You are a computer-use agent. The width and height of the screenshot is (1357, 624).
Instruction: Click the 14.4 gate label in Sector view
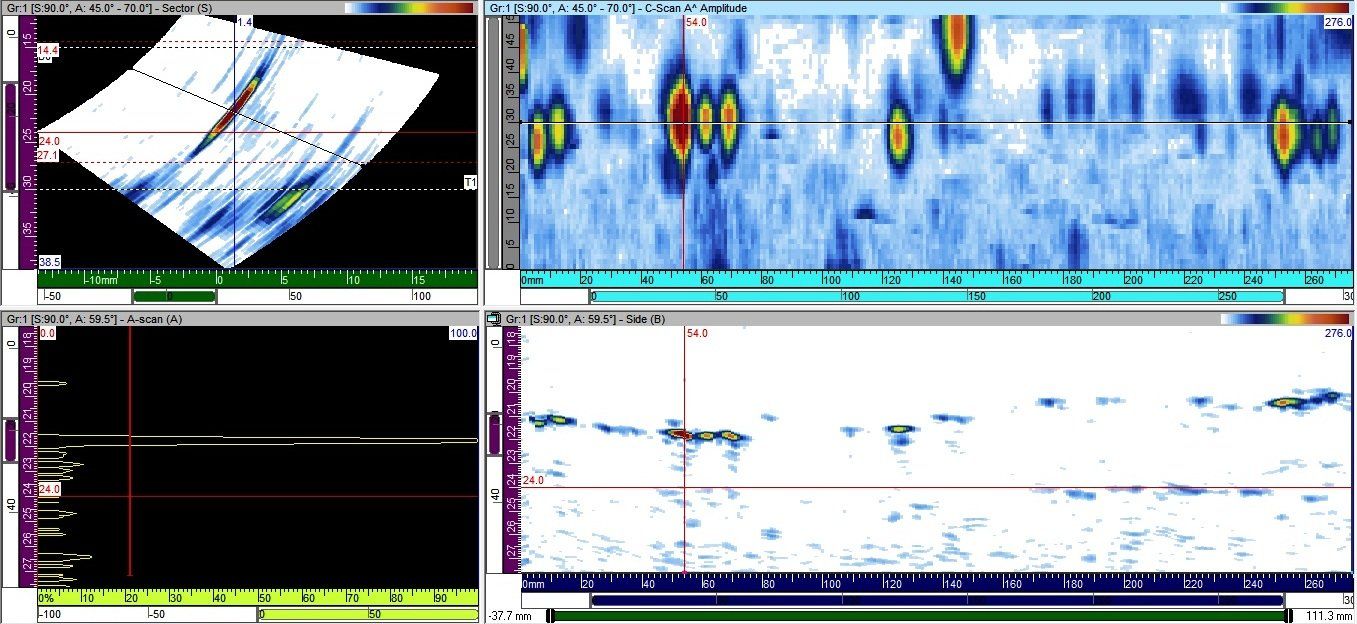49,49
